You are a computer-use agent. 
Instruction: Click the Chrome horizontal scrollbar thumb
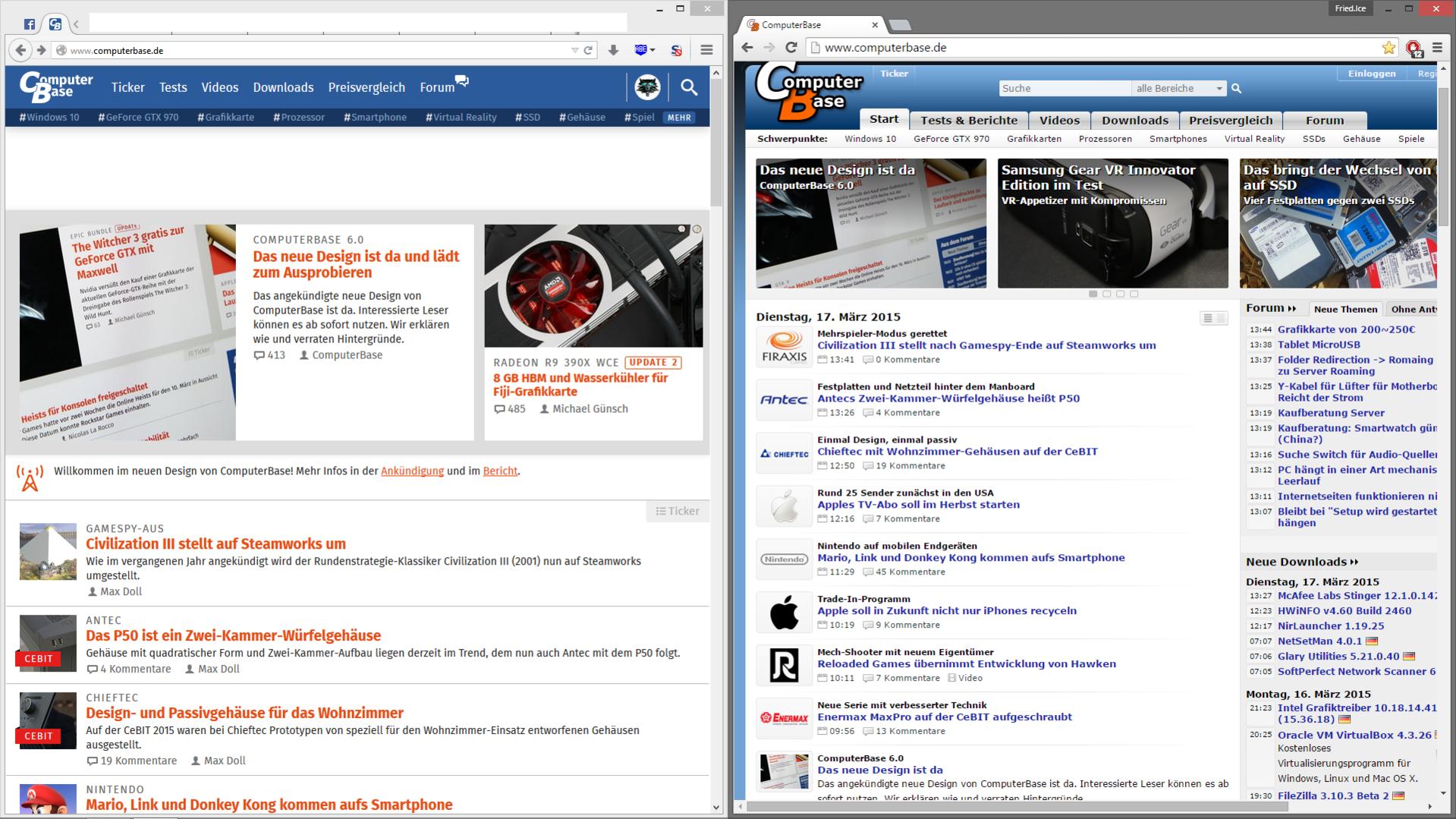1017,807
